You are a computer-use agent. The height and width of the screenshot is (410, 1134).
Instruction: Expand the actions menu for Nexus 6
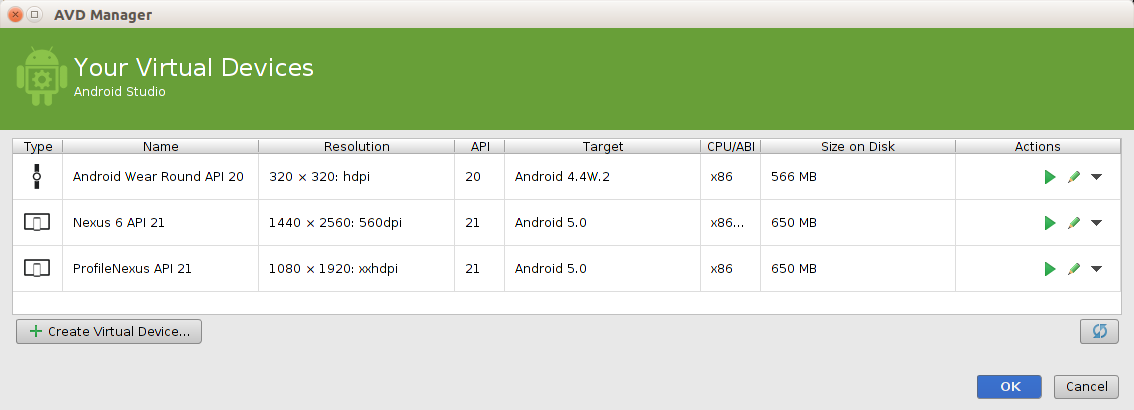tap(1097, 223)
